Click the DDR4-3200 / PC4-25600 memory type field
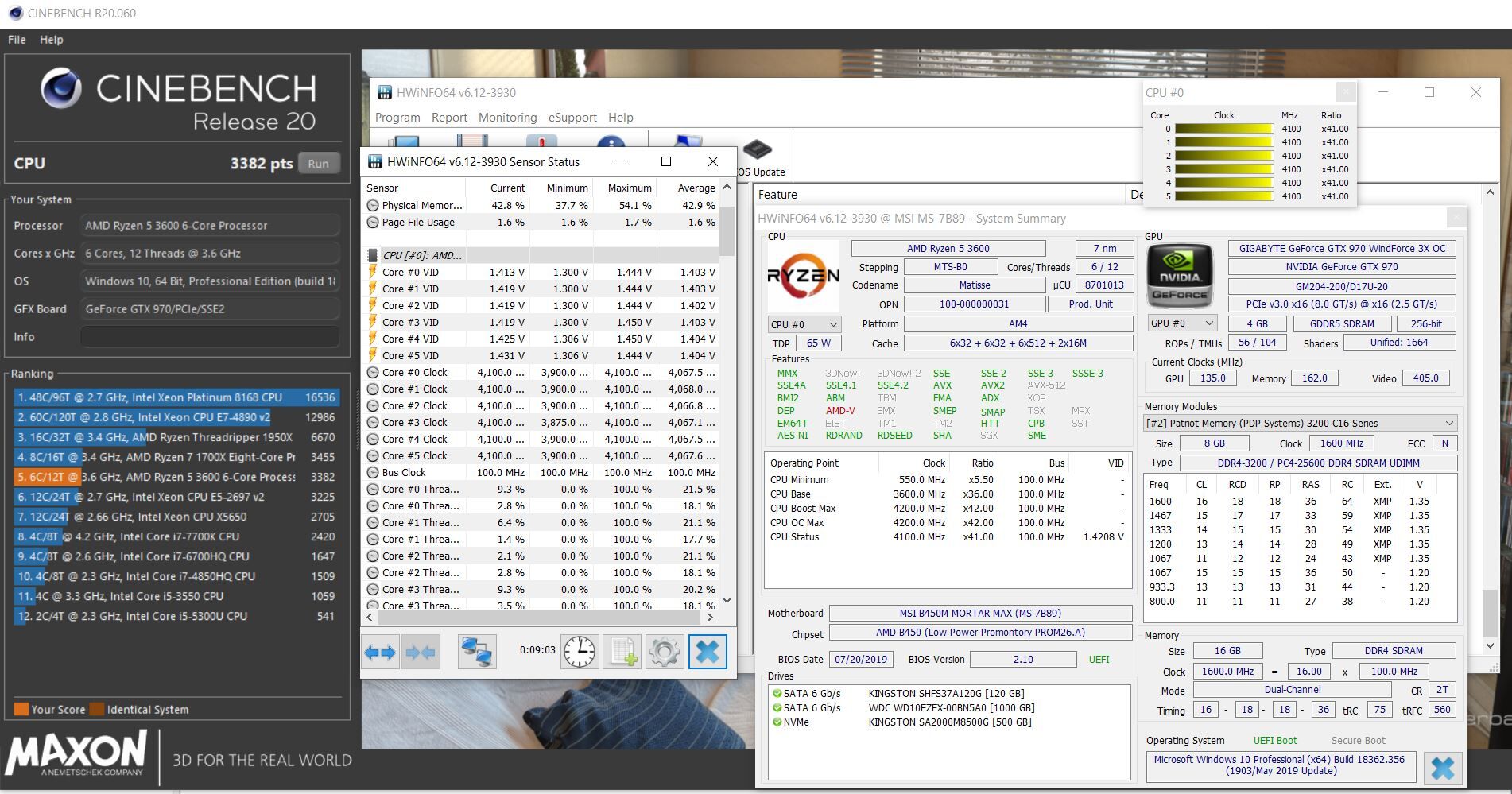The height and width of the screenshot is (794, 1512). pyautogui.click(x=1318, y=463)
